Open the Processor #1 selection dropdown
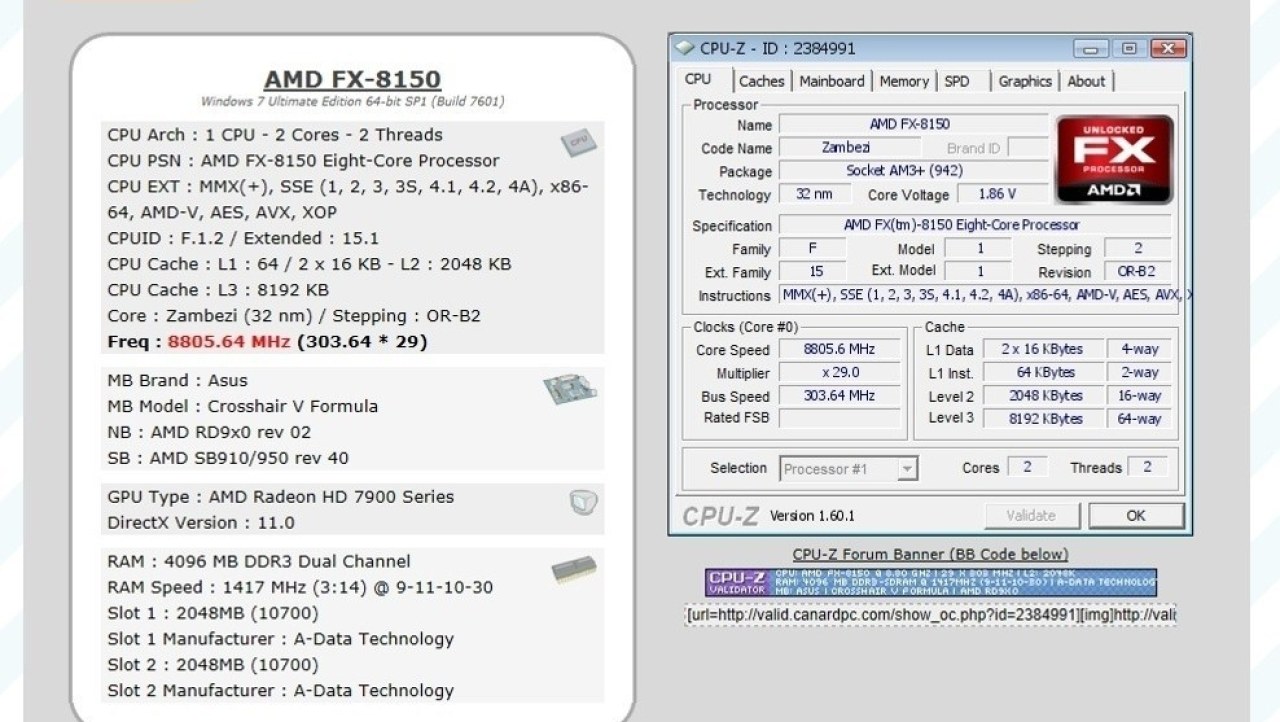 click(849, 468)
